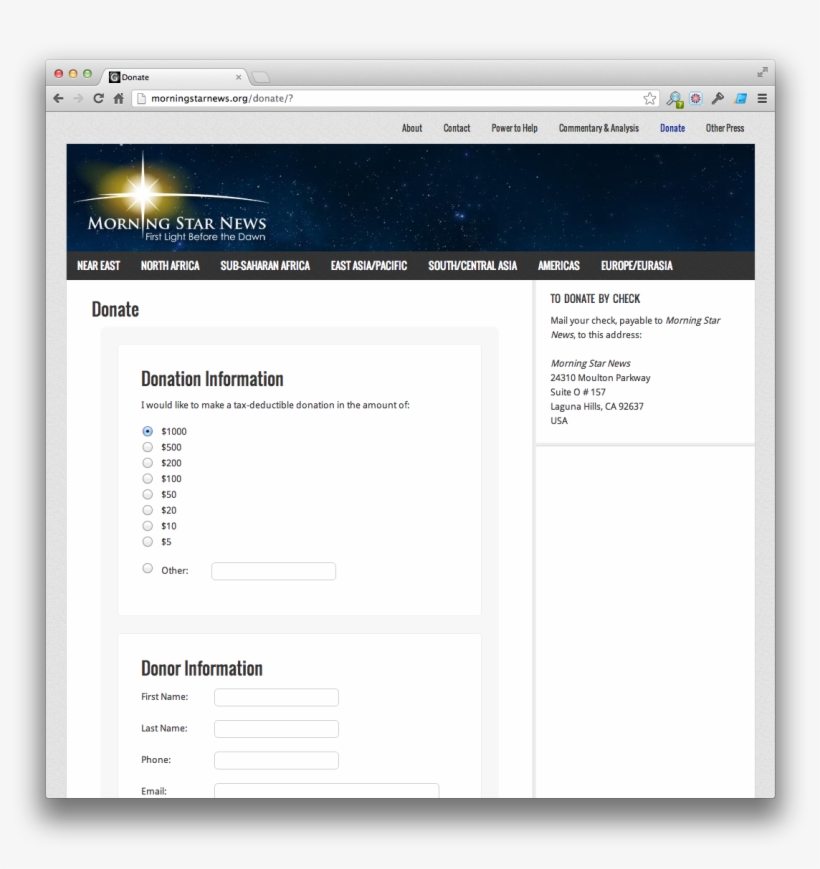The image size is (820, 869).
Task: Click the magnifier extension icon in the toolbar
Action: (x=674, y=99)
